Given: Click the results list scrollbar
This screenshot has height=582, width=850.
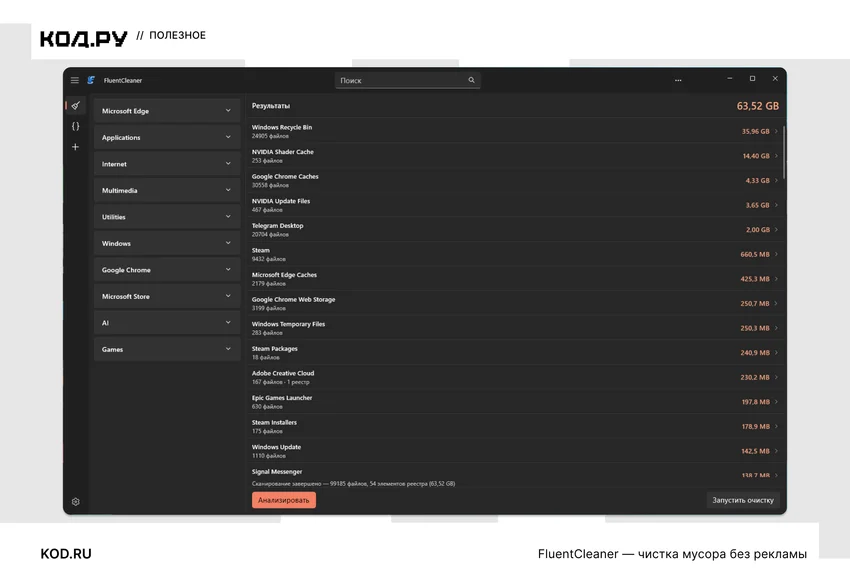Looking at the screenshot, I should (784, 154).
